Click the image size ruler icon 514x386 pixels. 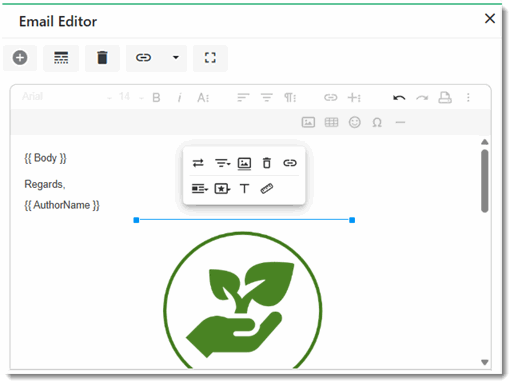point(267,189)
